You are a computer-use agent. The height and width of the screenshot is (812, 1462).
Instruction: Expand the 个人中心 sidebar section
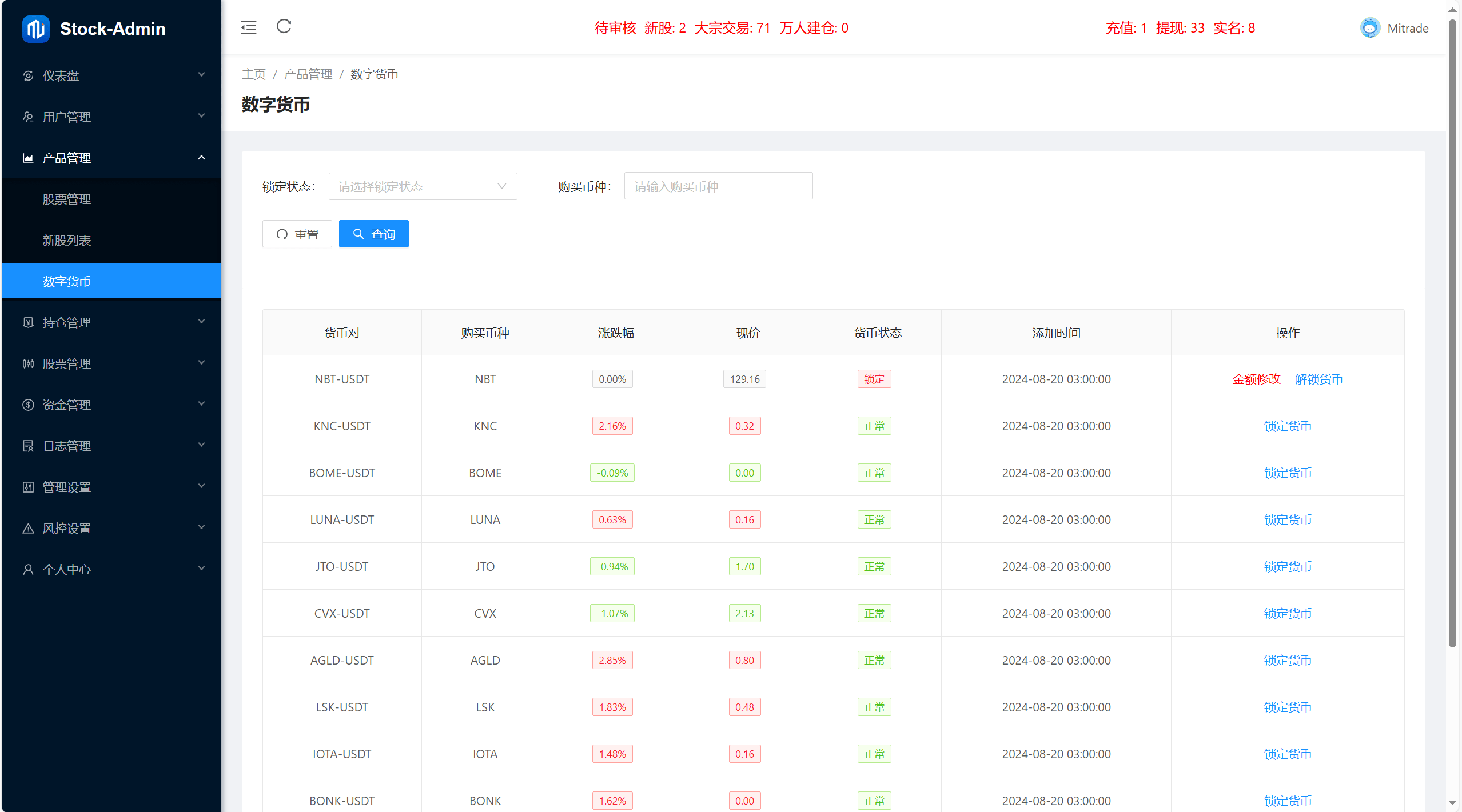[111, 569]
